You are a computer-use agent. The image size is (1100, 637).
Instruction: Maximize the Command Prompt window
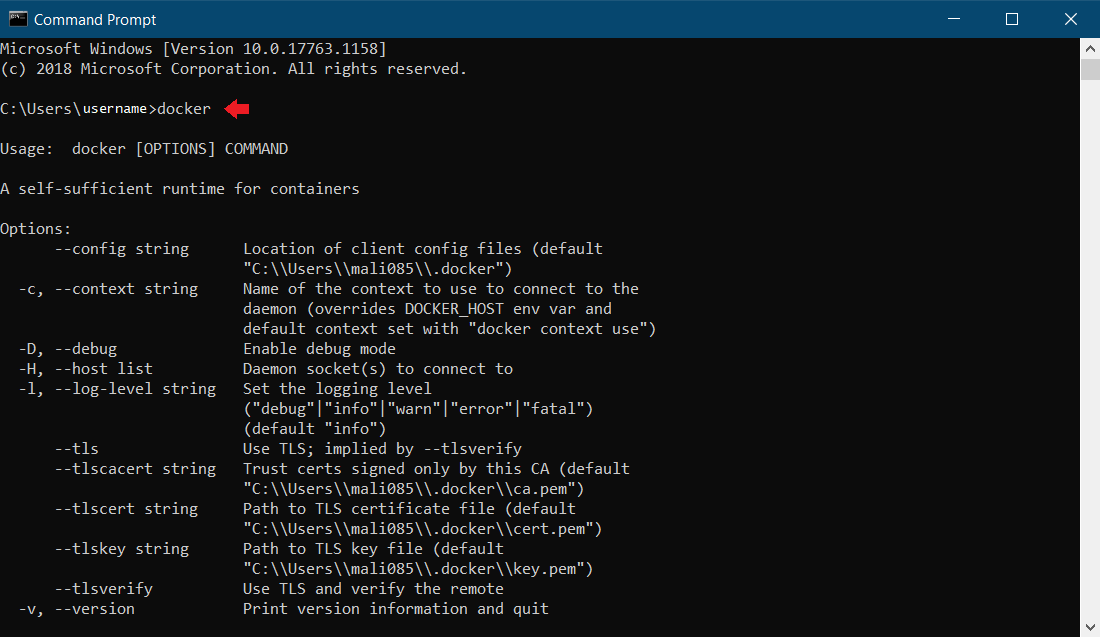[x=1012, y=19]
